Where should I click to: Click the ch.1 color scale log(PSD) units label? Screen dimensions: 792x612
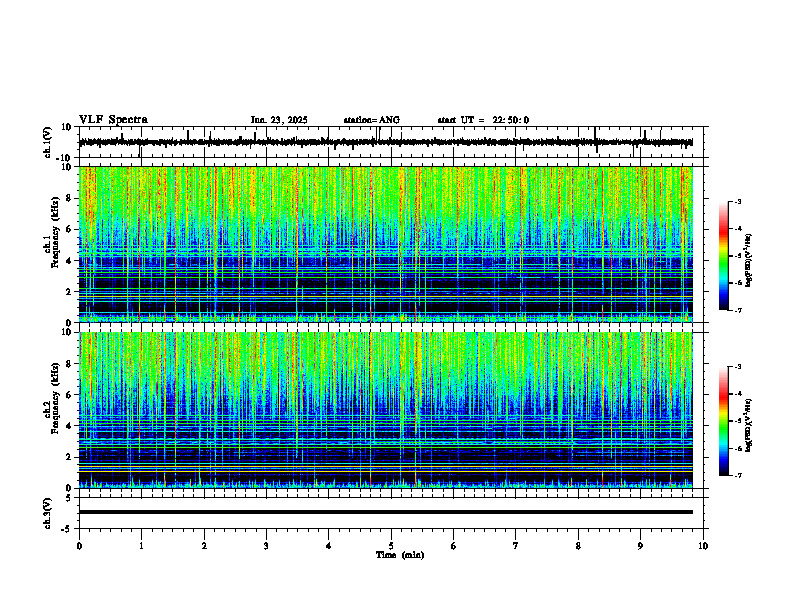749,261
